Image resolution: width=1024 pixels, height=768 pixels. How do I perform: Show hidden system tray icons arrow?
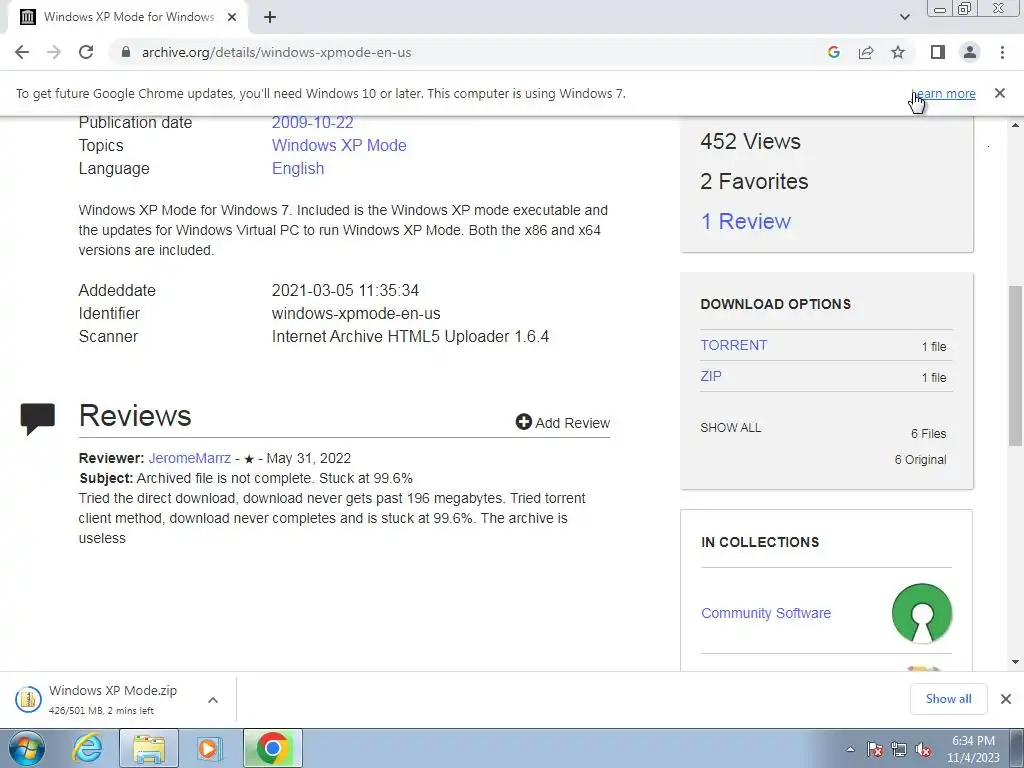coord(850,749)
